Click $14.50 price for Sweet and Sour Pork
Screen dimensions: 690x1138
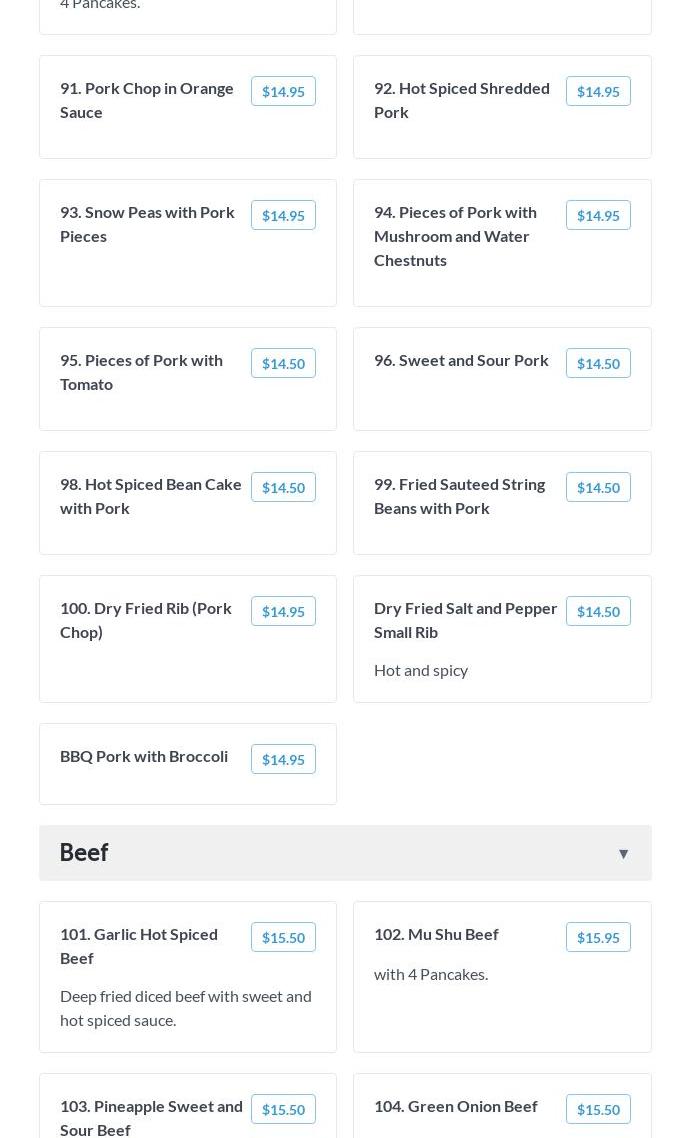[x=597, y=363]
